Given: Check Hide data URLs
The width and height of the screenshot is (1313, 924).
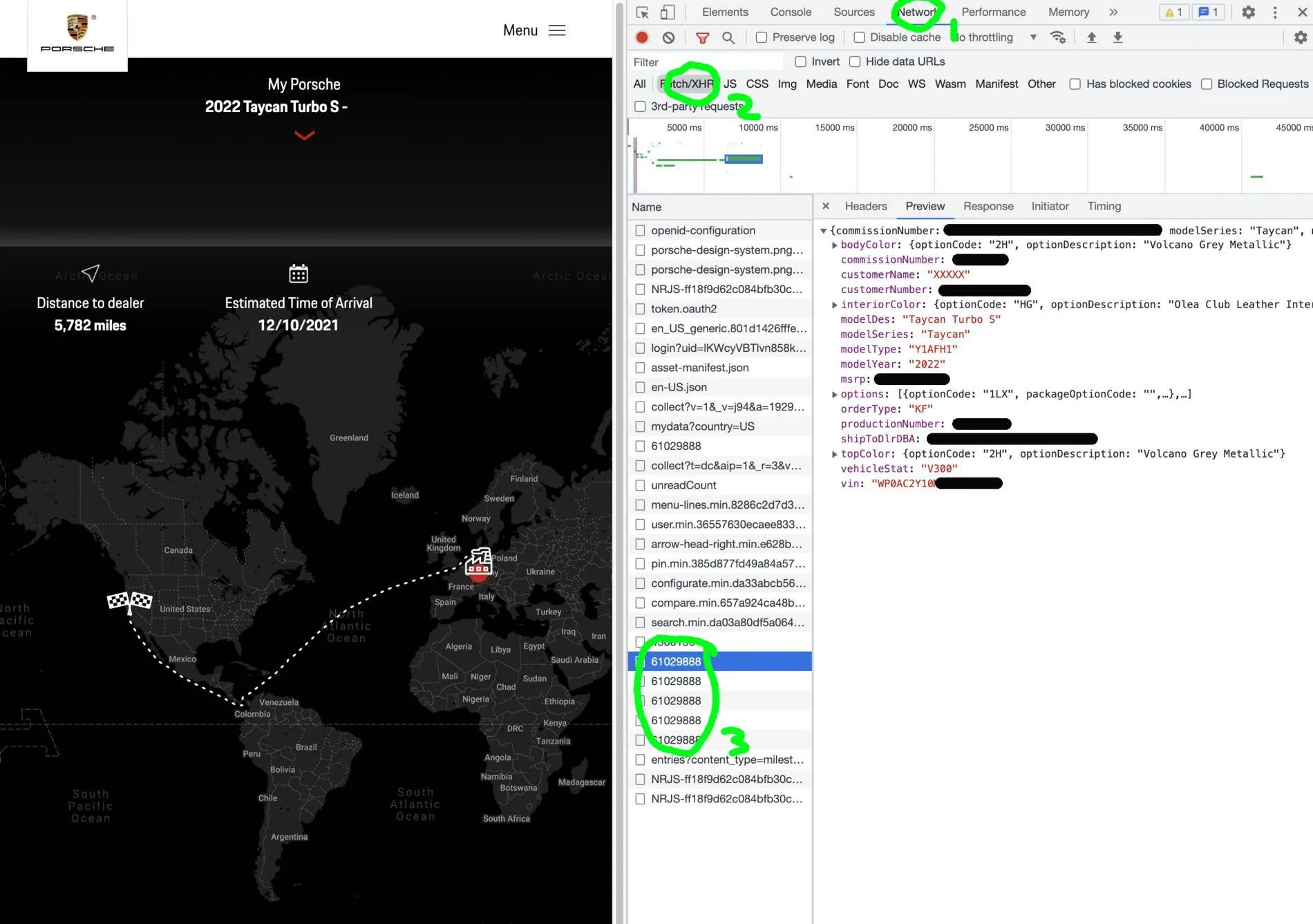Looking at the screenshot, I should click(855, 62).
